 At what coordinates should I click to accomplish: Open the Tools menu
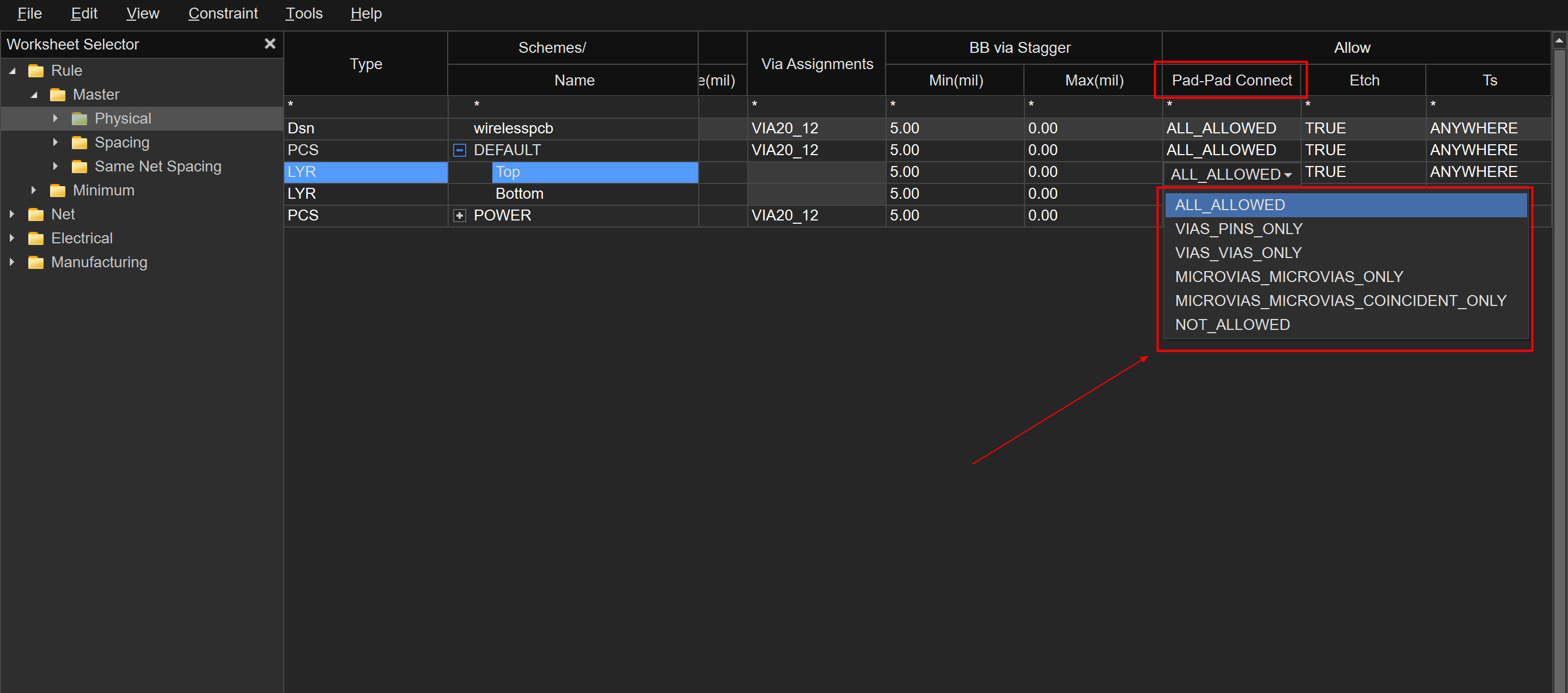pyautogui.click(x=304, y=14)
